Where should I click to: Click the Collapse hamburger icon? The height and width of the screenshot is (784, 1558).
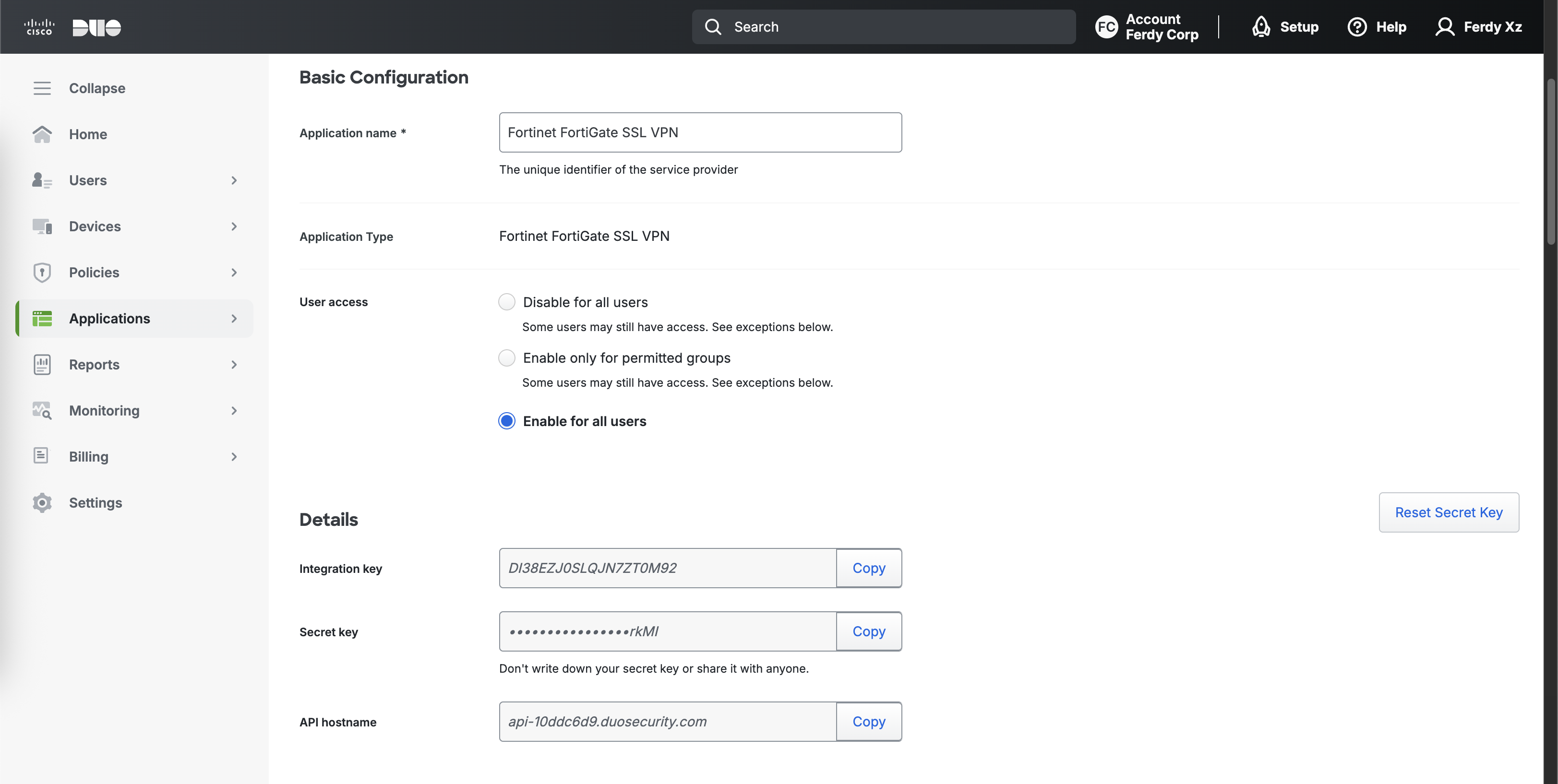coord(42,88)
